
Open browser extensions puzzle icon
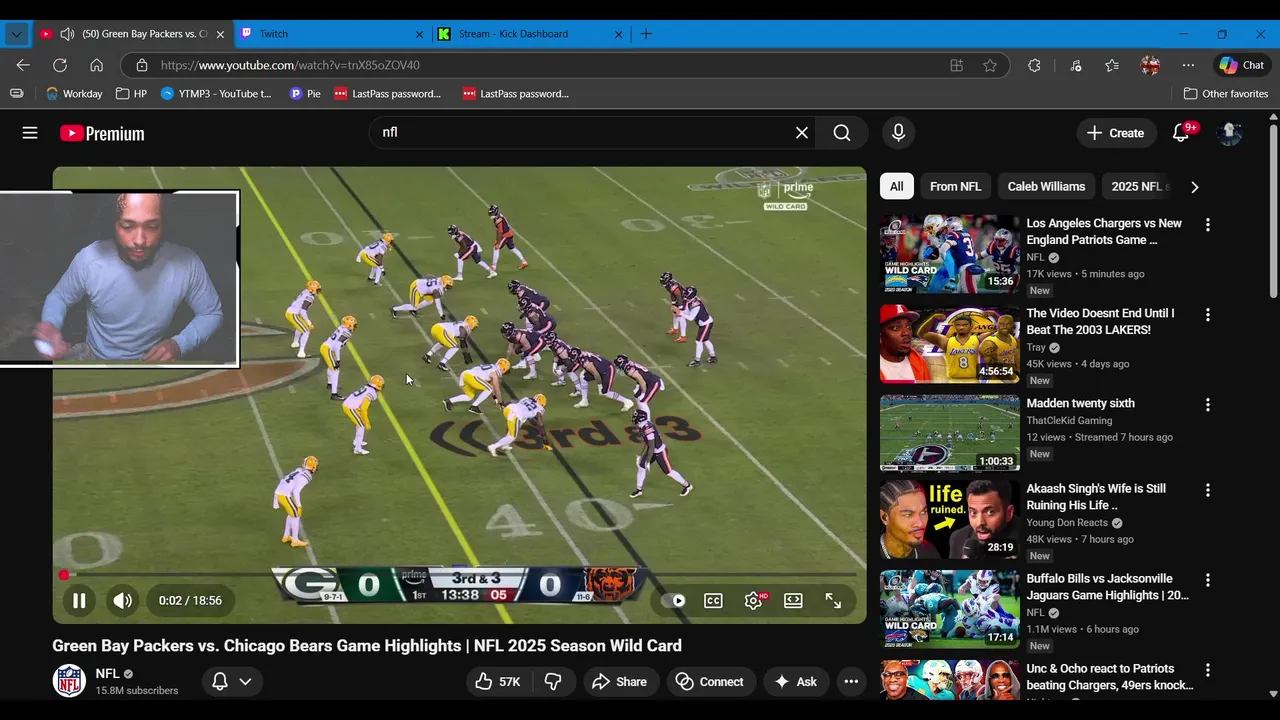point(1034,65)
